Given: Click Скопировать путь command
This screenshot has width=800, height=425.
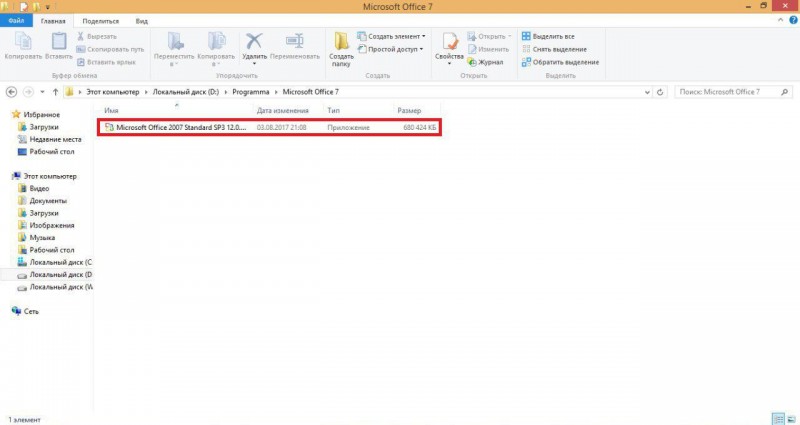Looking at the screenshot, I should [110, 49].
